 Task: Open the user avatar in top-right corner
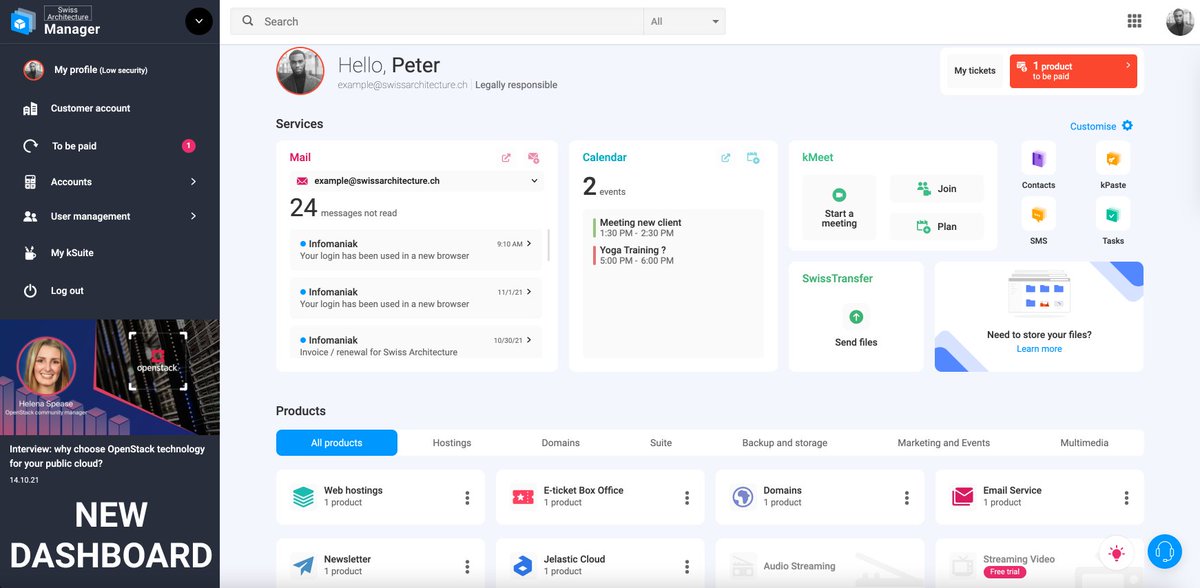[1180, 21]
